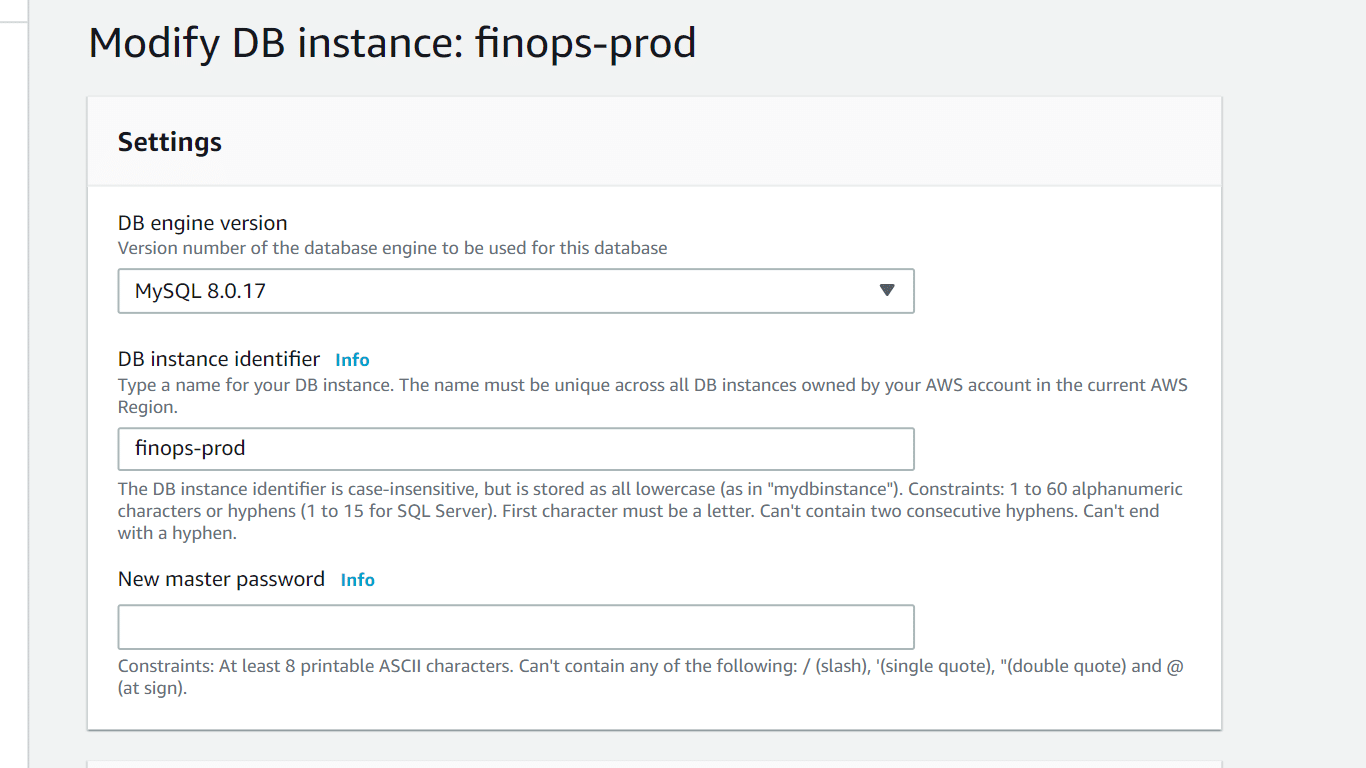Open the DB engine version dropdown
The height and width of the screenshot is (768, 1366).
tap(516, 291)
